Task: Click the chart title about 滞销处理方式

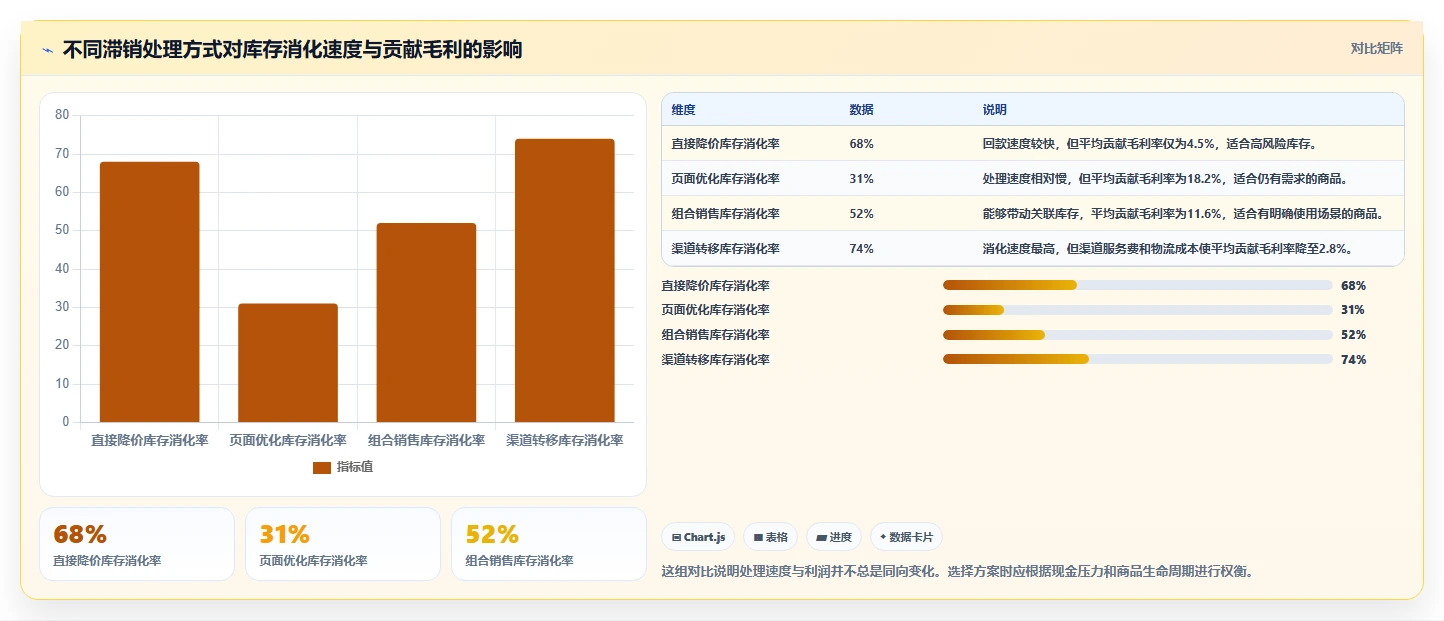Action: point(292,50)
